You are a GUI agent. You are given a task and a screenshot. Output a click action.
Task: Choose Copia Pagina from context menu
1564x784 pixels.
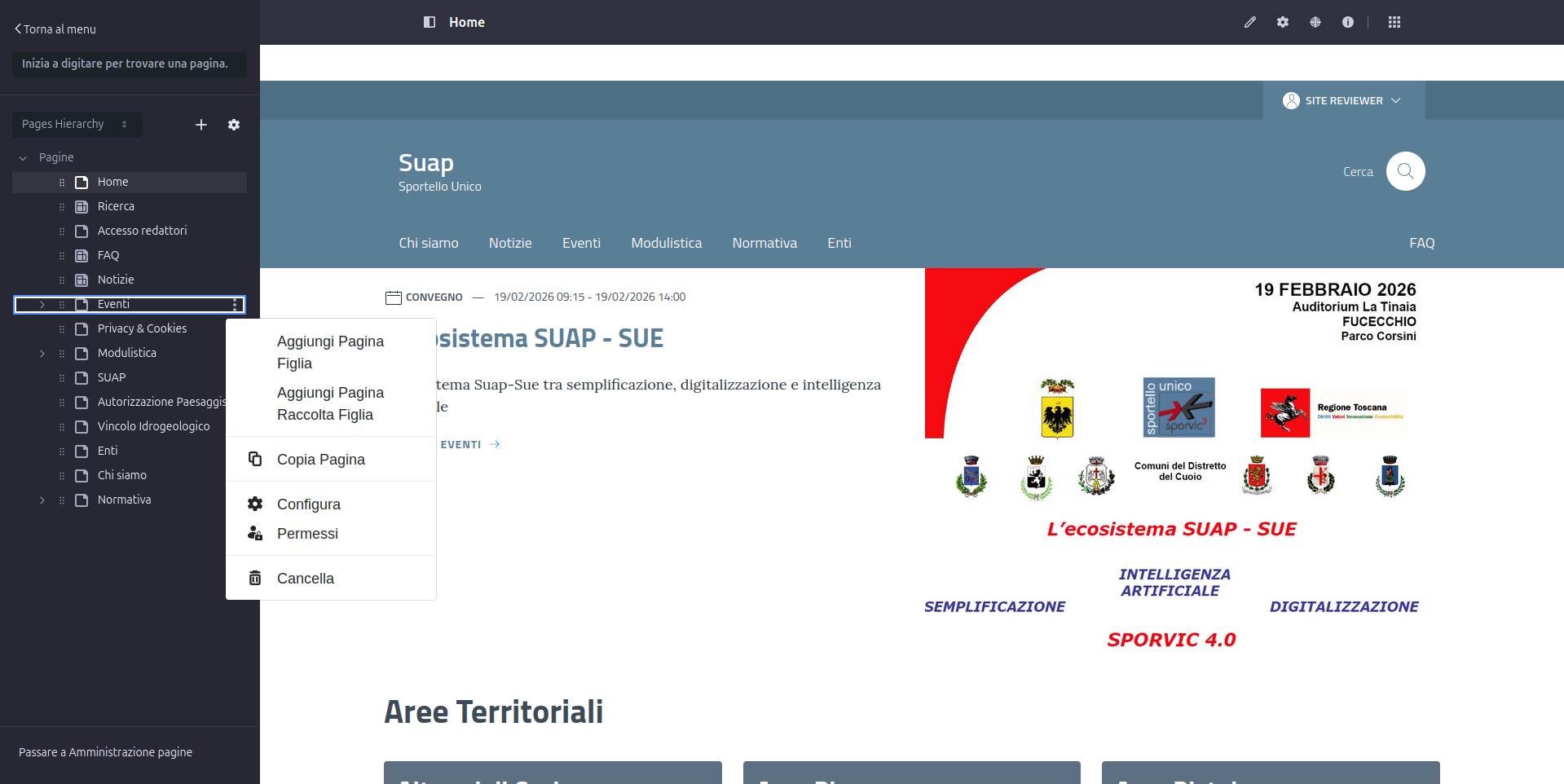point(320,460)
